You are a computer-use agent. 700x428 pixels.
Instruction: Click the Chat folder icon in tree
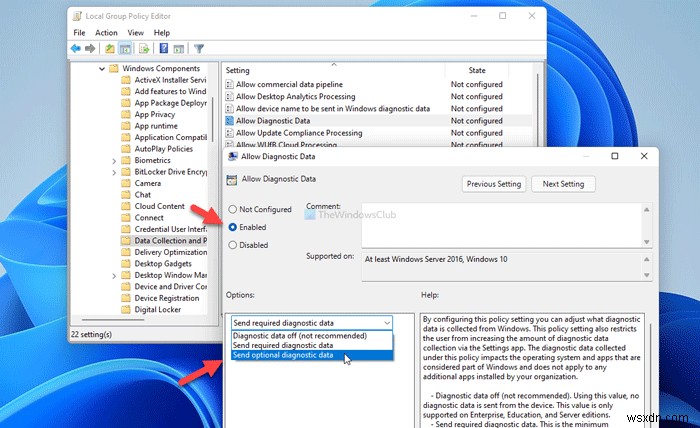[x=126, y=195]
